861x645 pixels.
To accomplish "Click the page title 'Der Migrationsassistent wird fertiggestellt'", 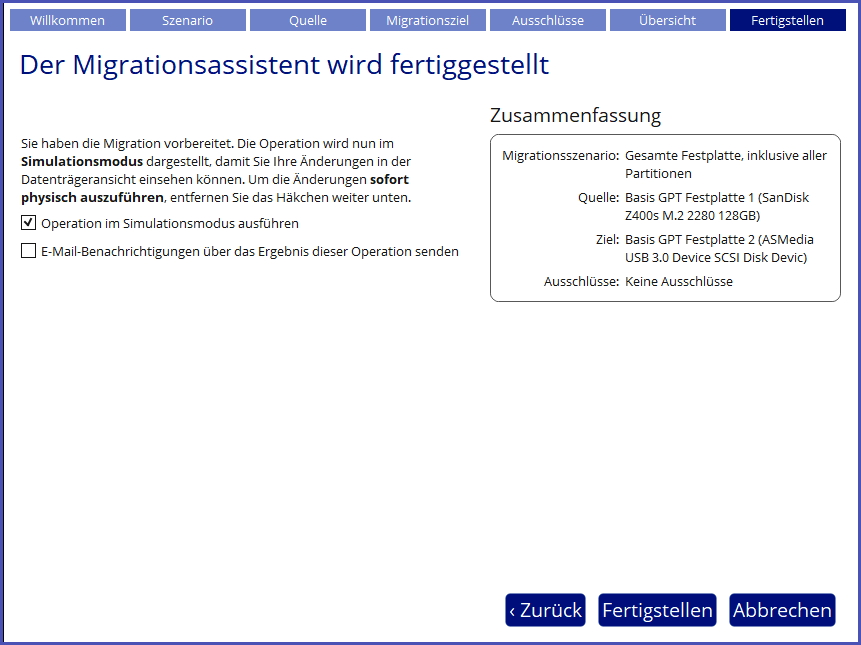I will 284,65.
